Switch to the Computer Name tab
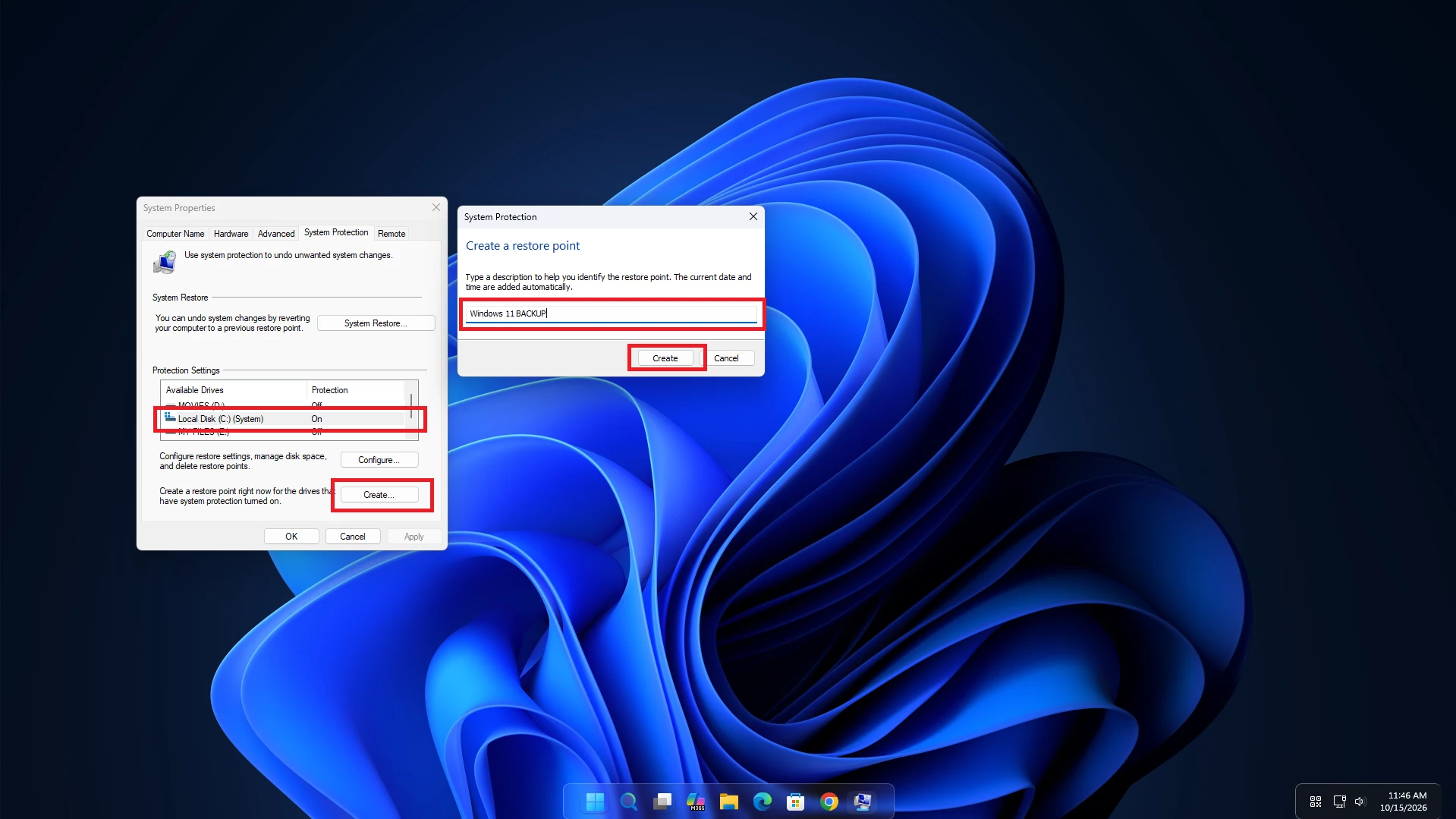 [x=175, y=234]
